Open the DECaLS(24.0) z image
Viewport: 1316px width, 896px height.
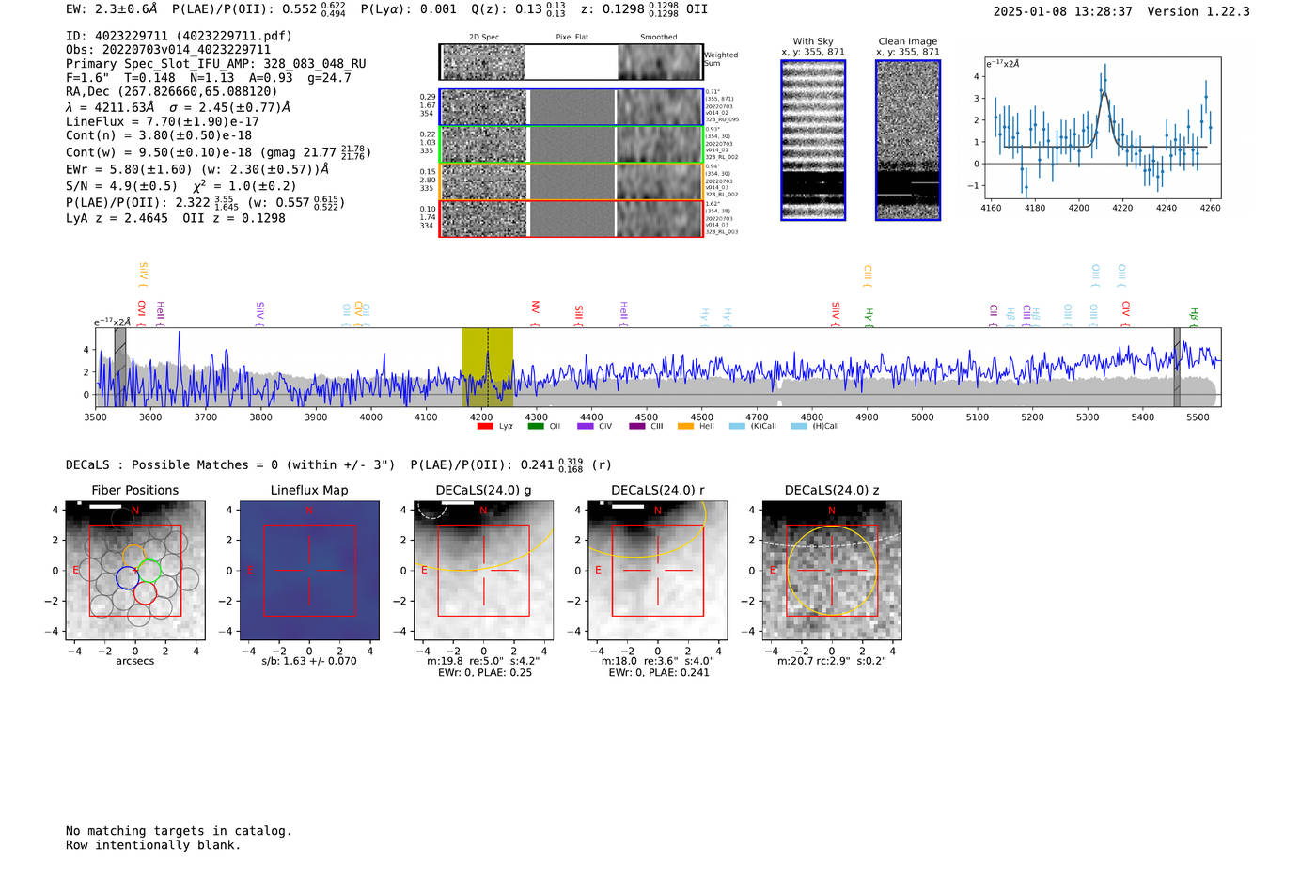[x=831, y=570]
